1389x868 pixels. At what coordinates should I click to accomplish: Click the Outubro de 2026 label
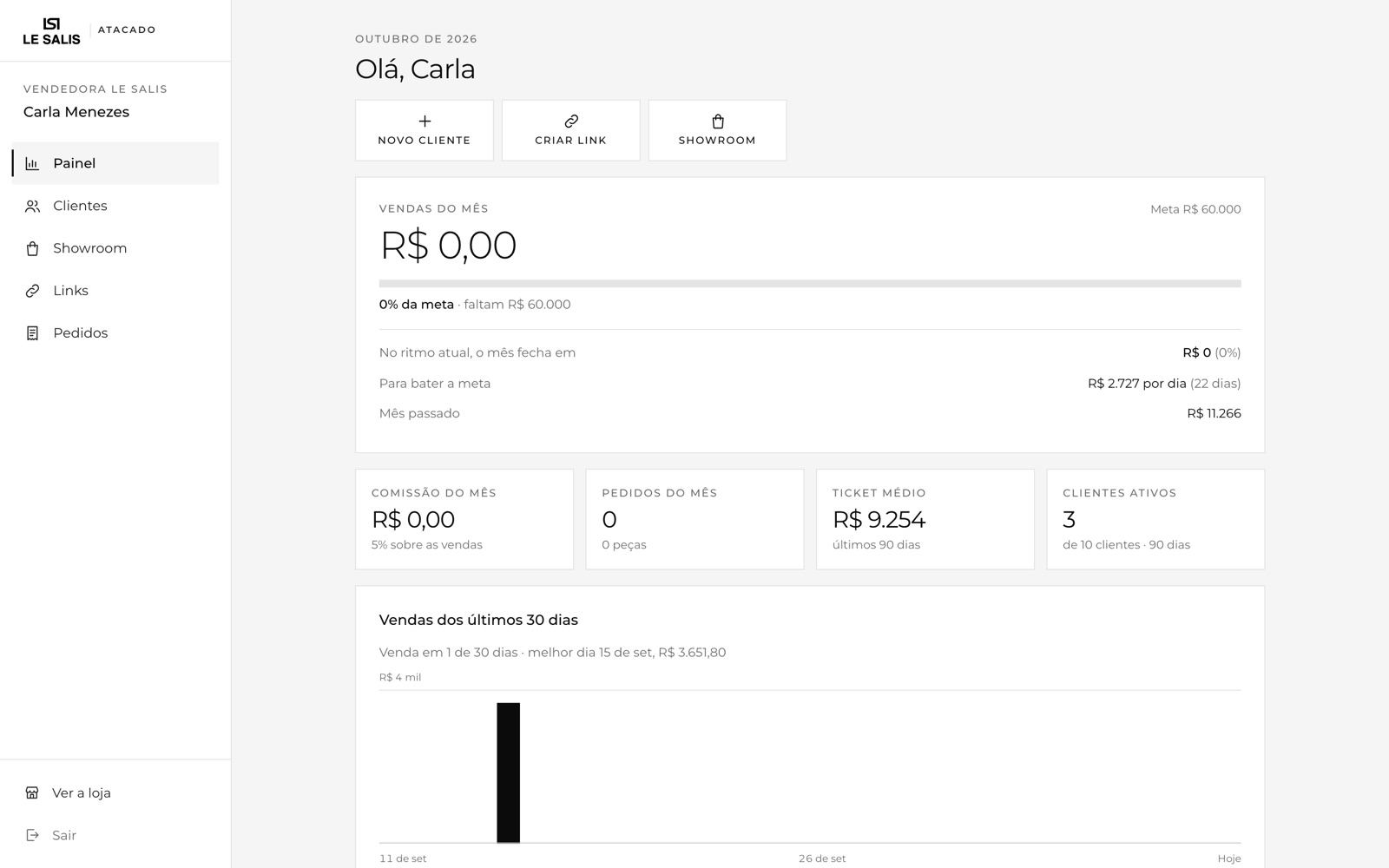pos(416,39)
